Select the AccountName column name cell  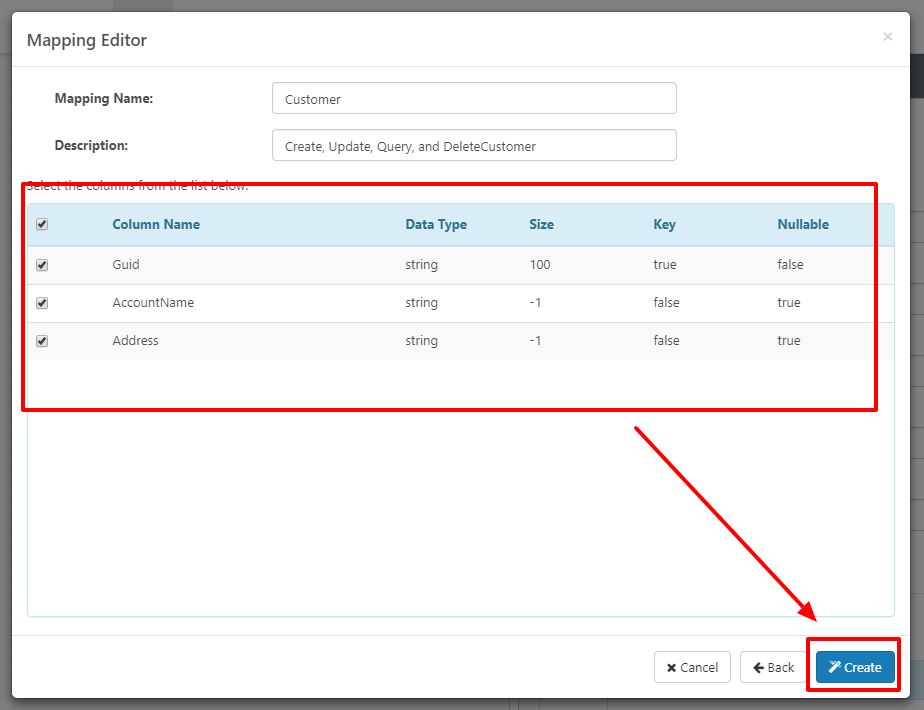[x=153, y=303]
